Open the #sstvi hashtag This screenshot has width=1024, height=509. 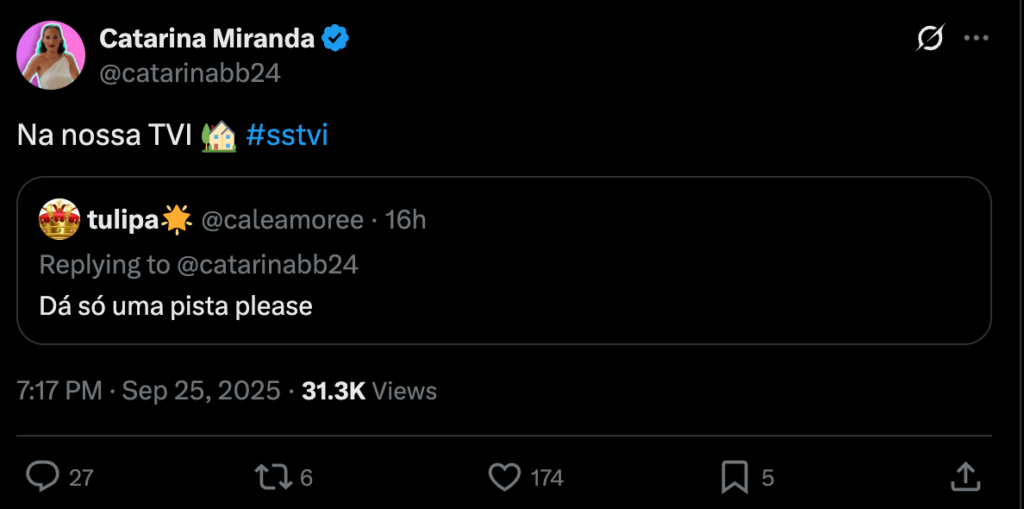point(286,136)
